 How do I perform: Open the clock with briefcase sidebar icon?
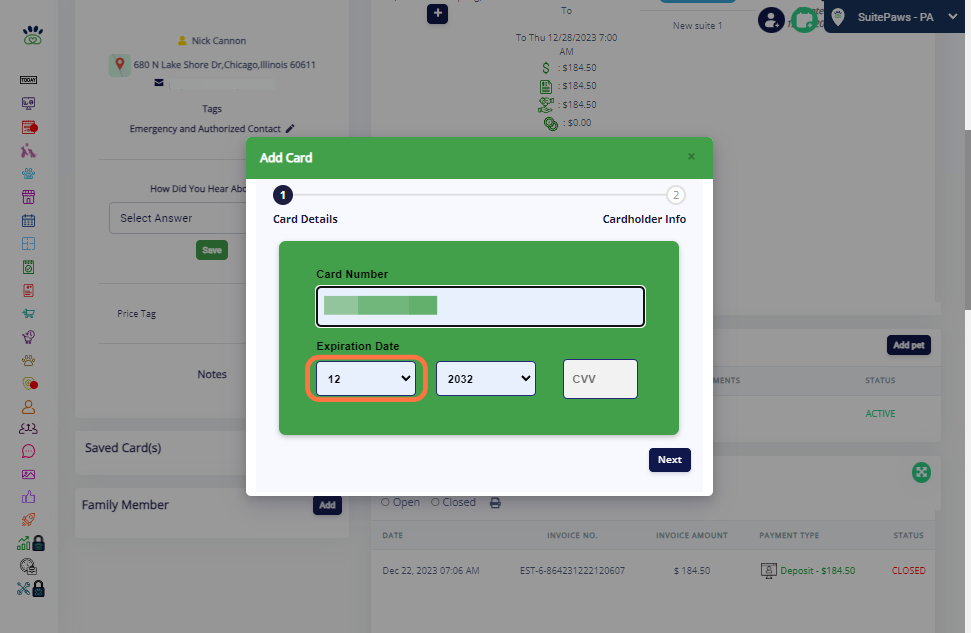click(x=28, y=566)
